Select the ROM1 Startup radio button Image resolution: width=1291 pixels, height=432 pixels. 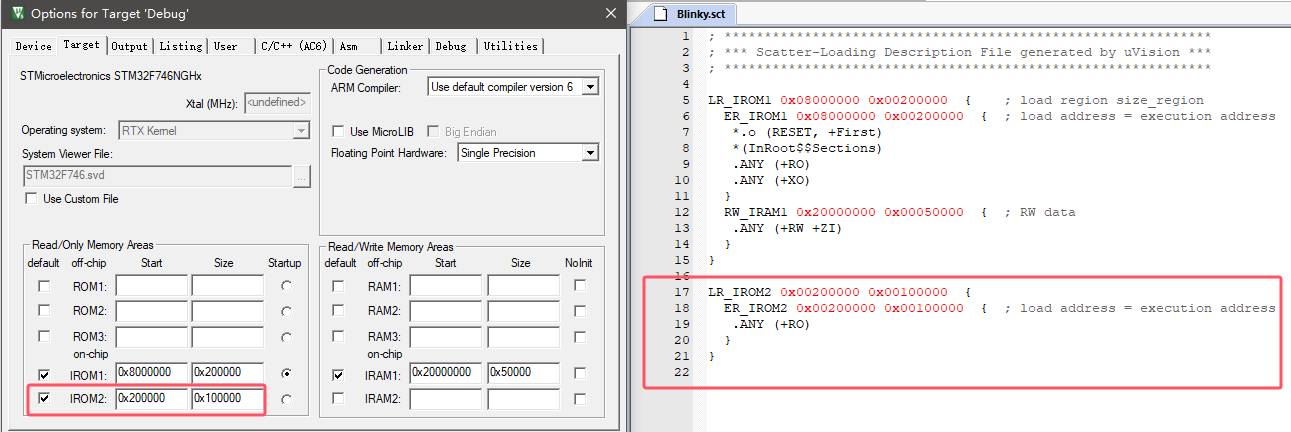(289, 286)
